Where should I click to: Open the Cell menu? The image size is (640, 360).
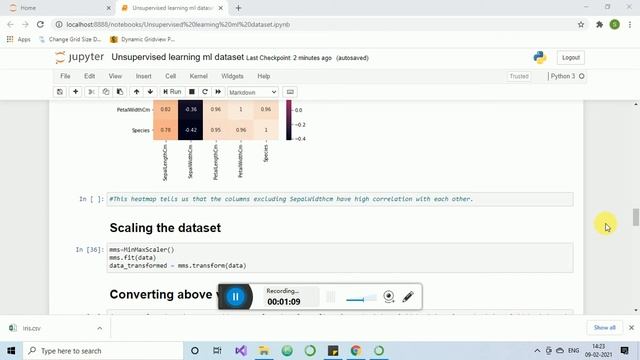(170, 76)
